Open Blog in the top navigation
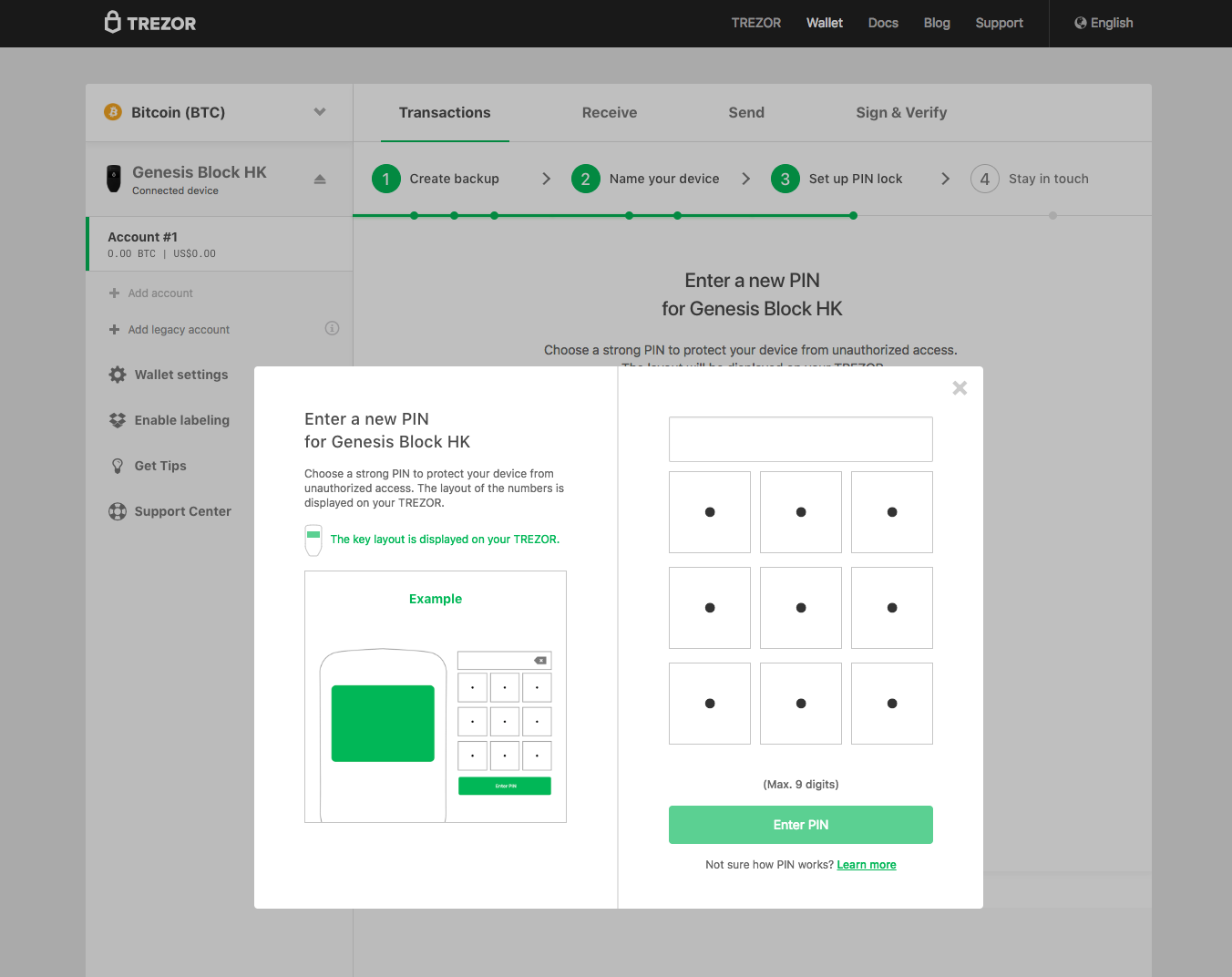1232x977 pixels. [x=937, y=23]
